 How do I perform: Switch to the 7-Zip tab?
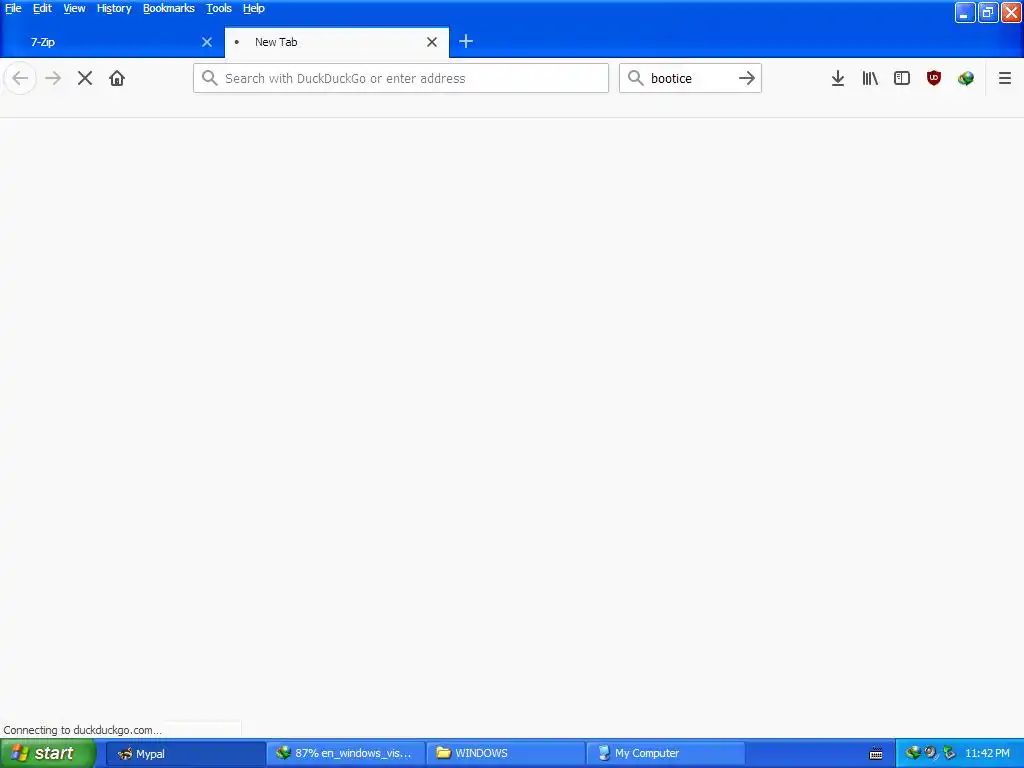112,42
